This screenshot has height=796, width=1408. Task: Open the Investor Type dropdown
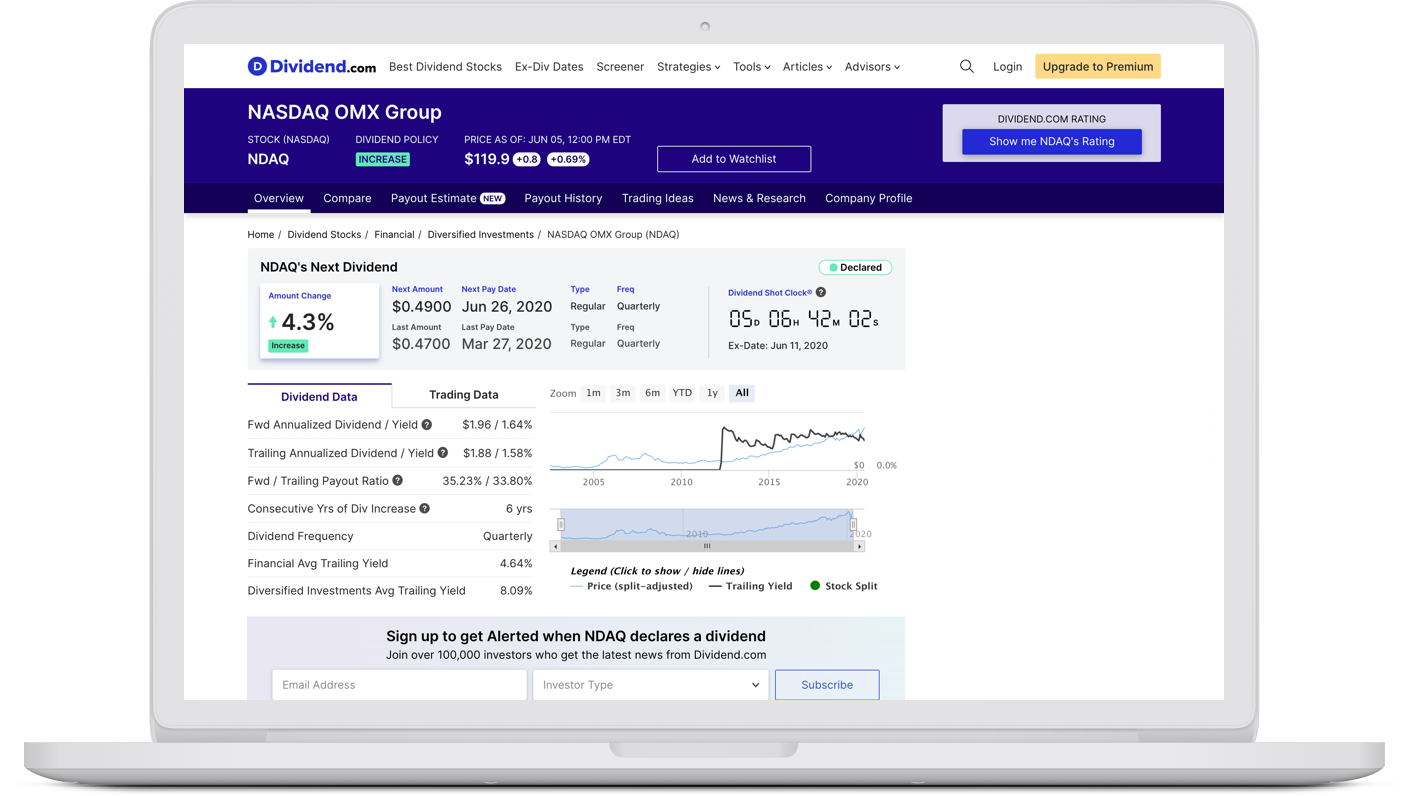(x=650, y=685)
